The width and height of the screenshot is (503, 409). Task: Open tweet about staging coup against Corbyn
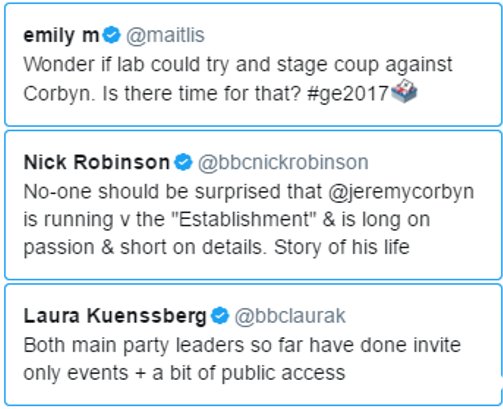coord(253,64)
